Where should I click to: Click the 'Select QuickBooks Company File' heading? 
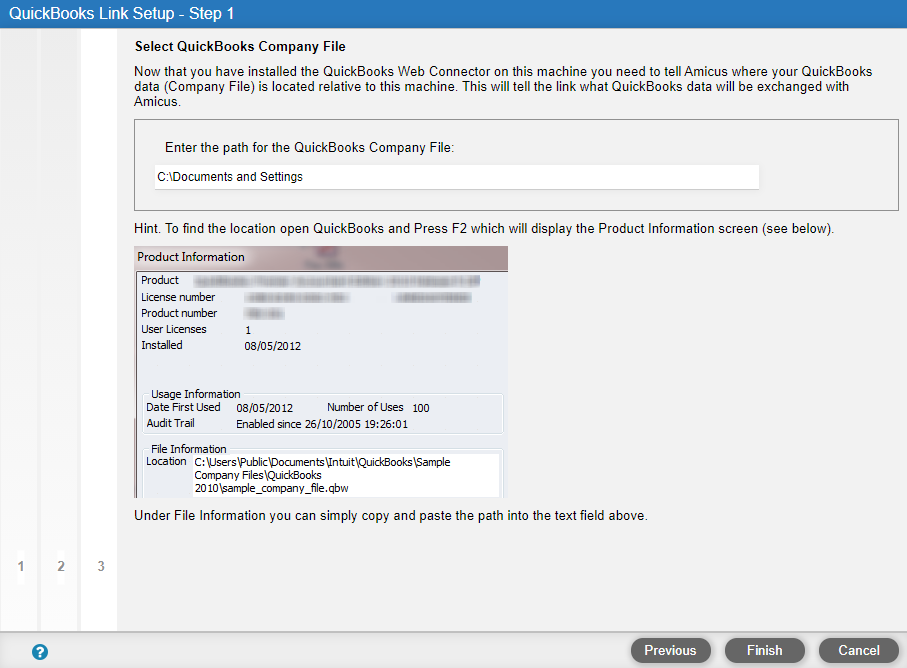tap(240, 46)
